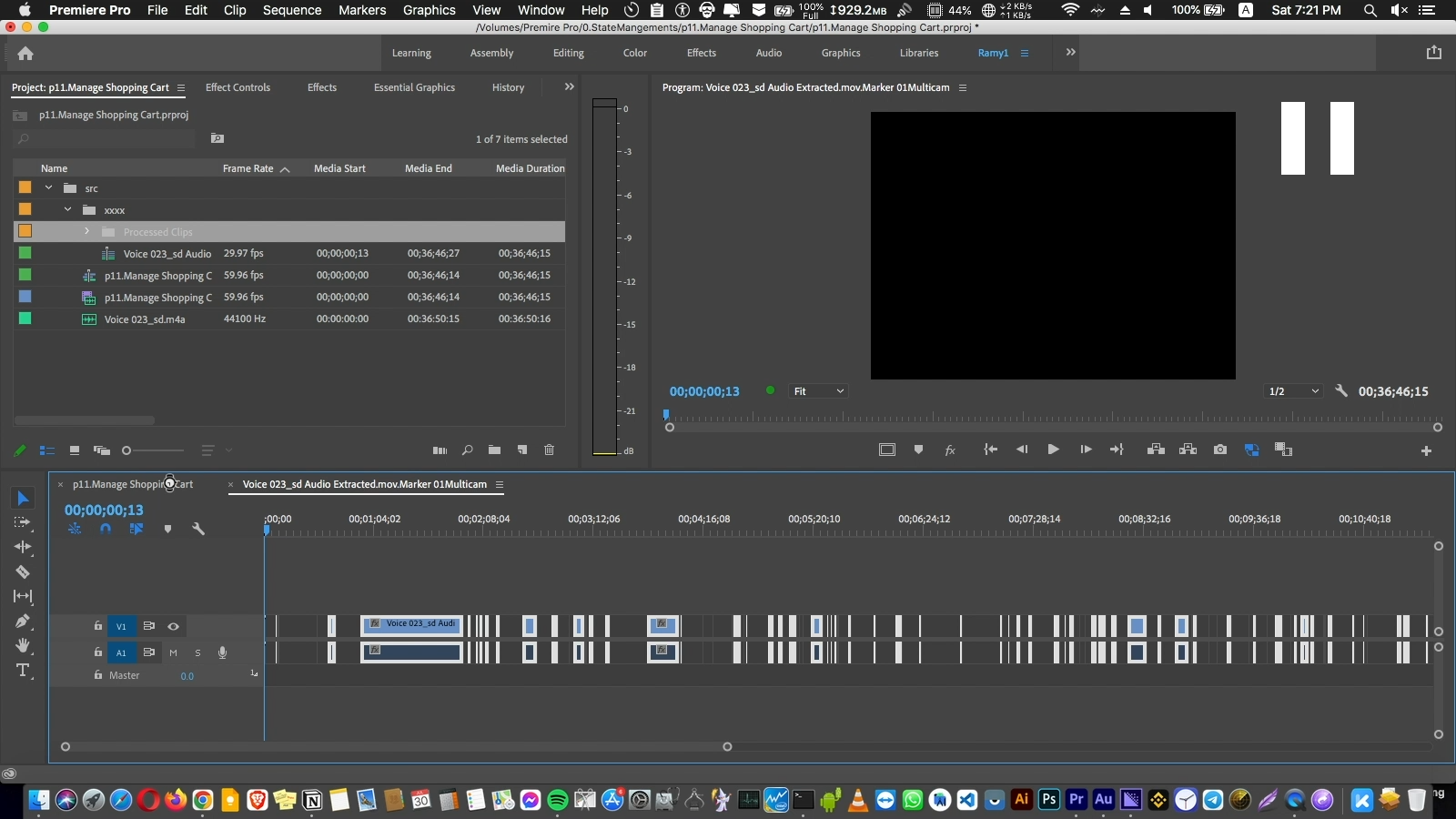
Task: Select the Hand tool
Action: [23, 645]
